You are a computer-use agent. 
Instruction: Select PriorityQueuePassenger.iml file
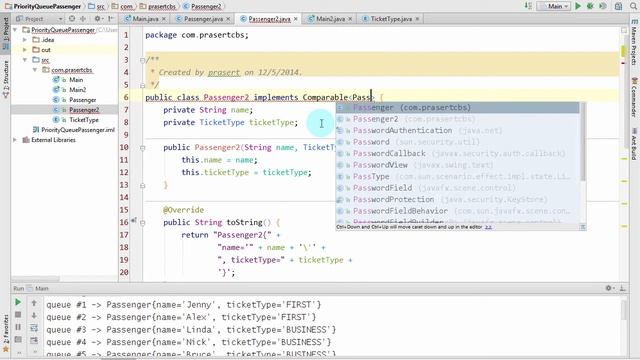click(73, 130)
